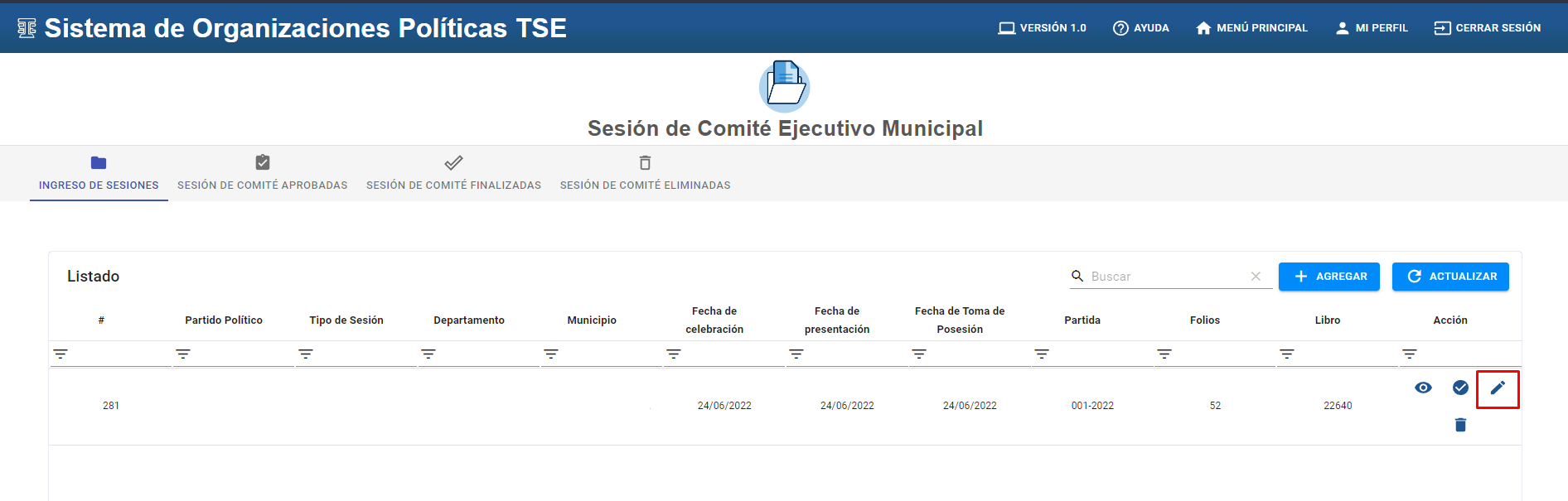This screenshot has width=1568, height=501.
Task: Open the Departamento column filter
Action: click(x=428, y=354)
